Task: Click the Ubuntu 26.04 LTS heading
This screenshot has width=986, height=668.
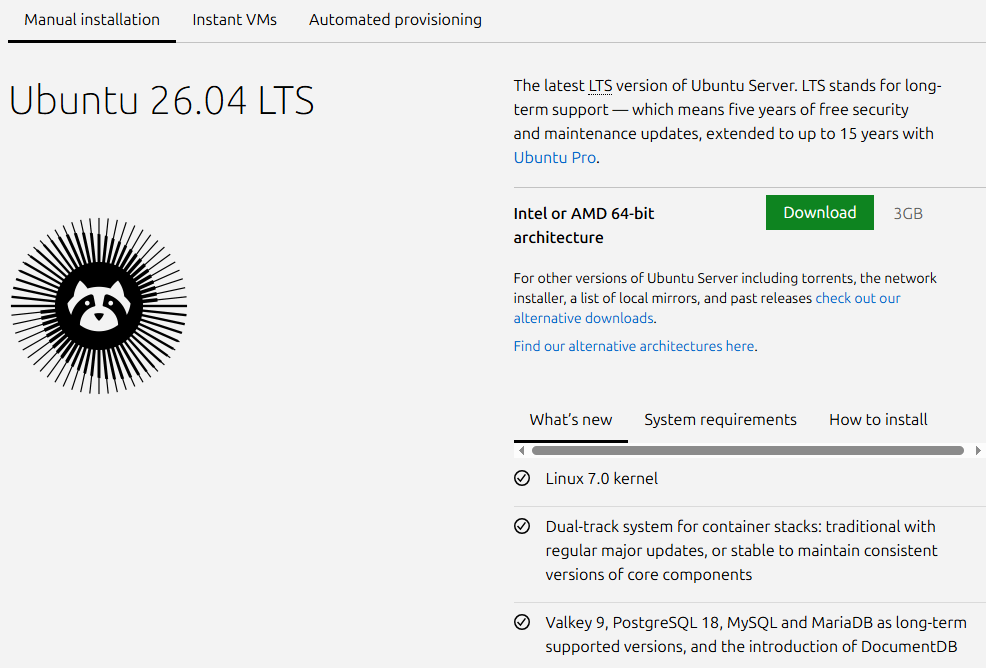Action: (162, 101)
